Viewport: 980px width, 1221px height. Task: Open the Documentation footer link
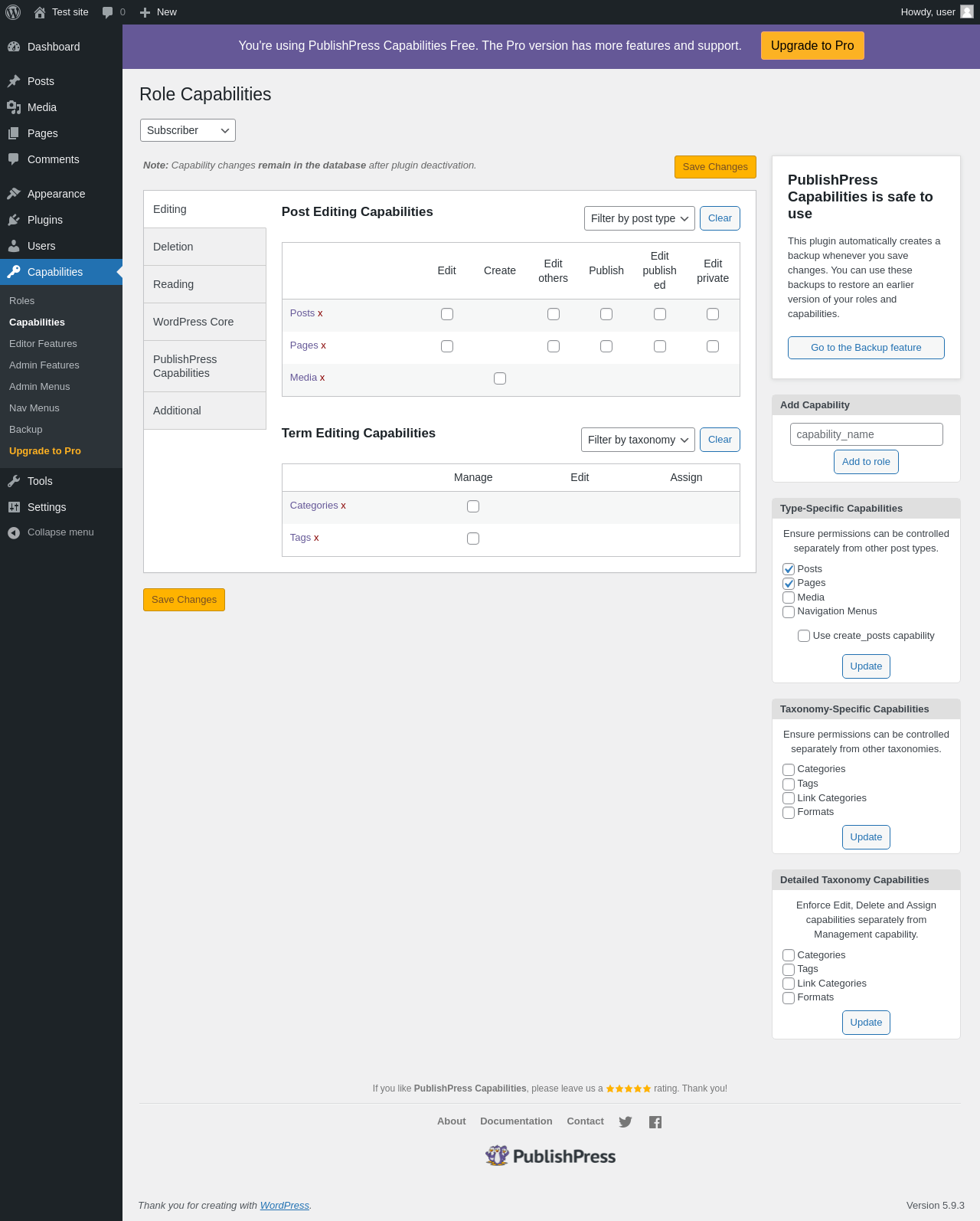516,1121
